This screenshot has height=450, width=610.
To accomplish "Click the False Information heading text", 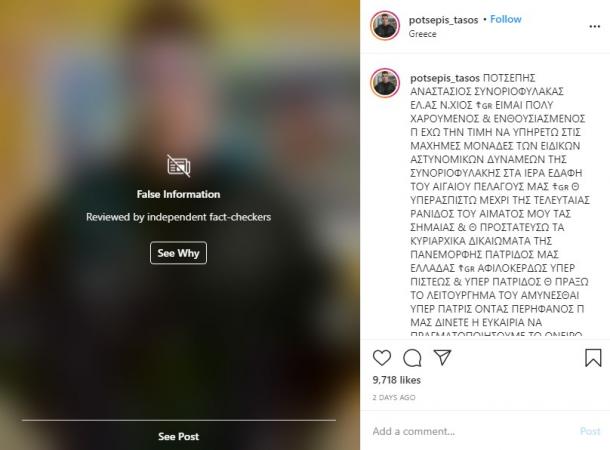I will pyautogui.click(x=179, y=194).
